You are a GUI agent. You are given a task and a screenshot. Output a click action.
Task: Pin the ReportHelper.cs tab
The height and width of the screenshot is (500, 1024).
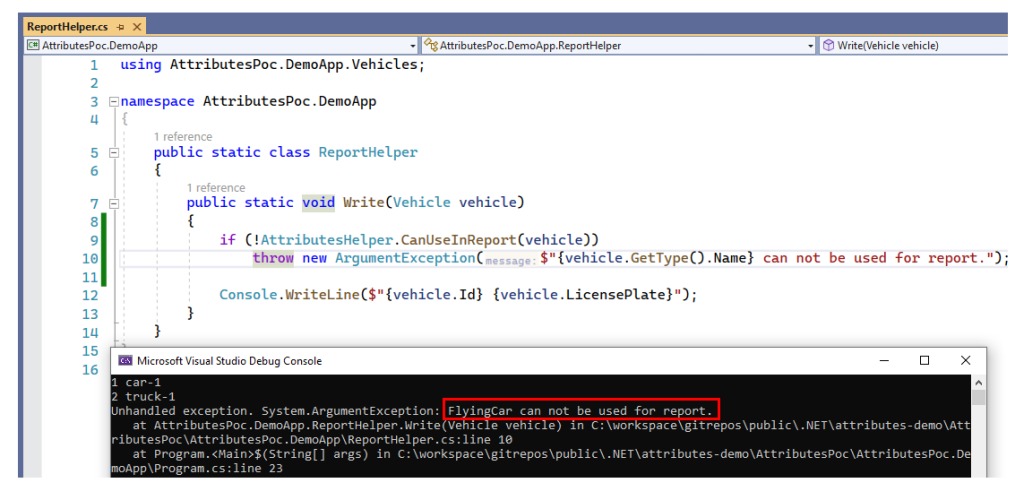click(x=121, y=27)
